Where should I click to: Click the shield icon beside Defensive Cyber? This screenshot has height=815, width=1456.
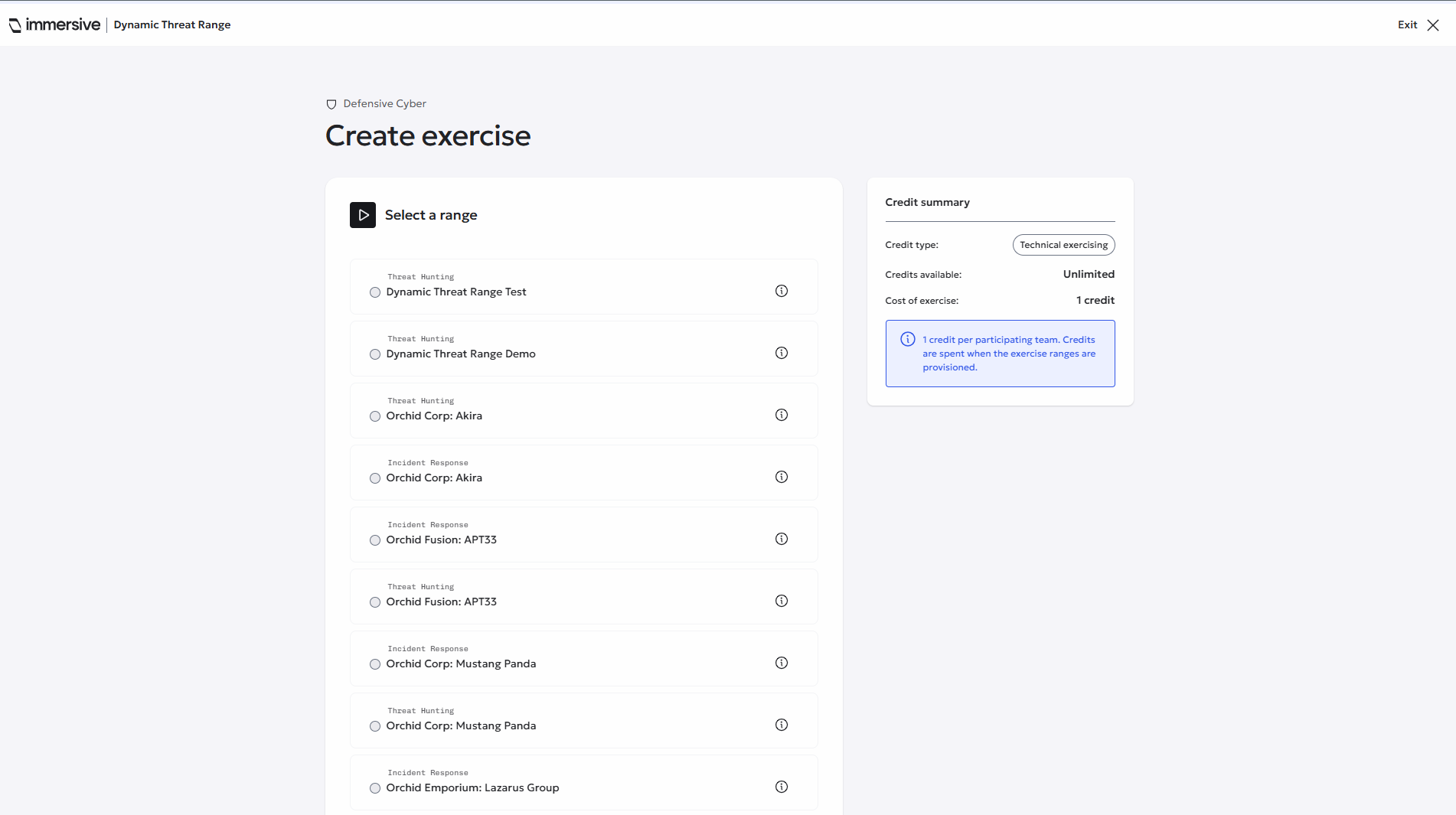coord(331,104)
